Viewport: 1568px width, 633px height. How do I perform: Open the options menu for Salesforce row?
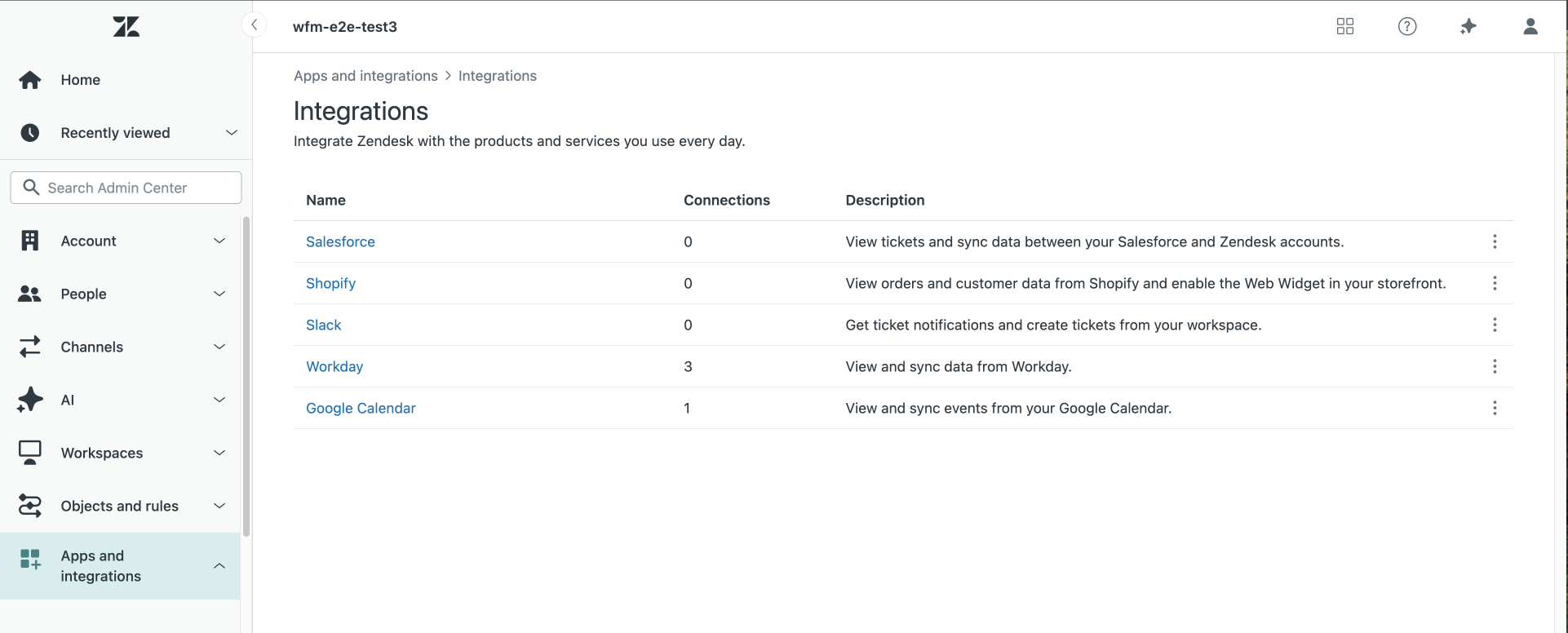pyautogui.click(x=1495, y=241)
